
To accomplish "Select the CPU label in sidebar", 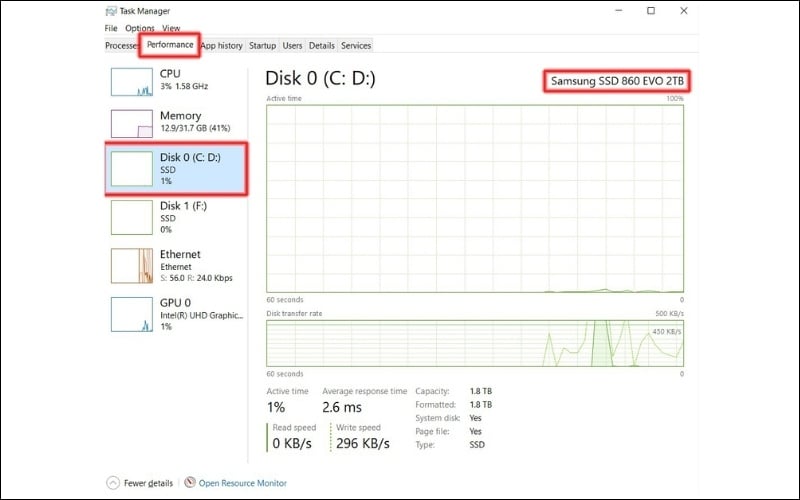I will (x=170, y=73).
